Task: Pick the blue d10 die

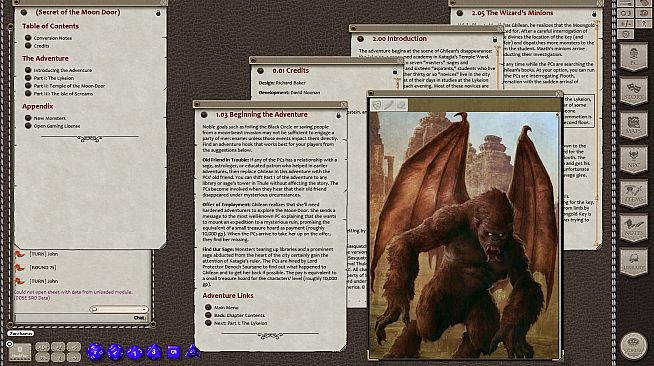Action: click(x=134, y=352)
